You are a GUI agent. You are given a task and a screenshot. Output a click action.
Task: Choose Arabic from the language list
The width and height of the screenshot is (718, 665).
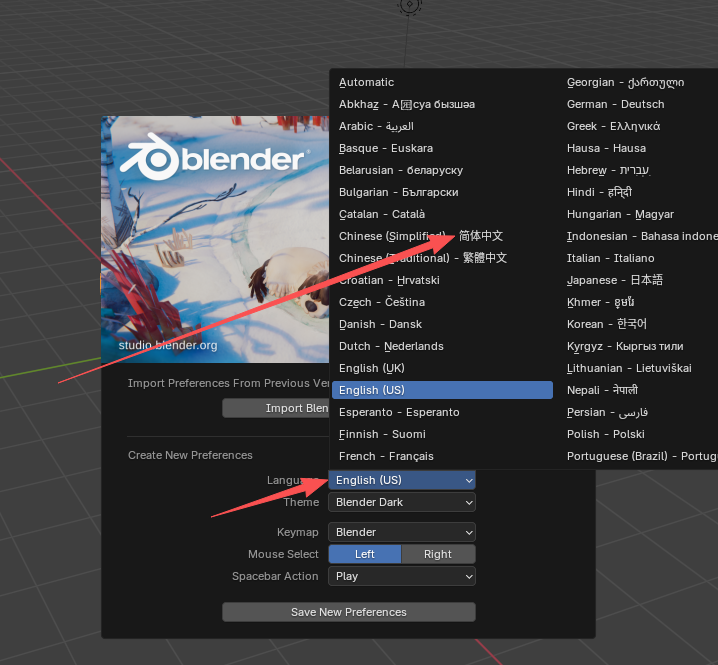click(442, 126)
